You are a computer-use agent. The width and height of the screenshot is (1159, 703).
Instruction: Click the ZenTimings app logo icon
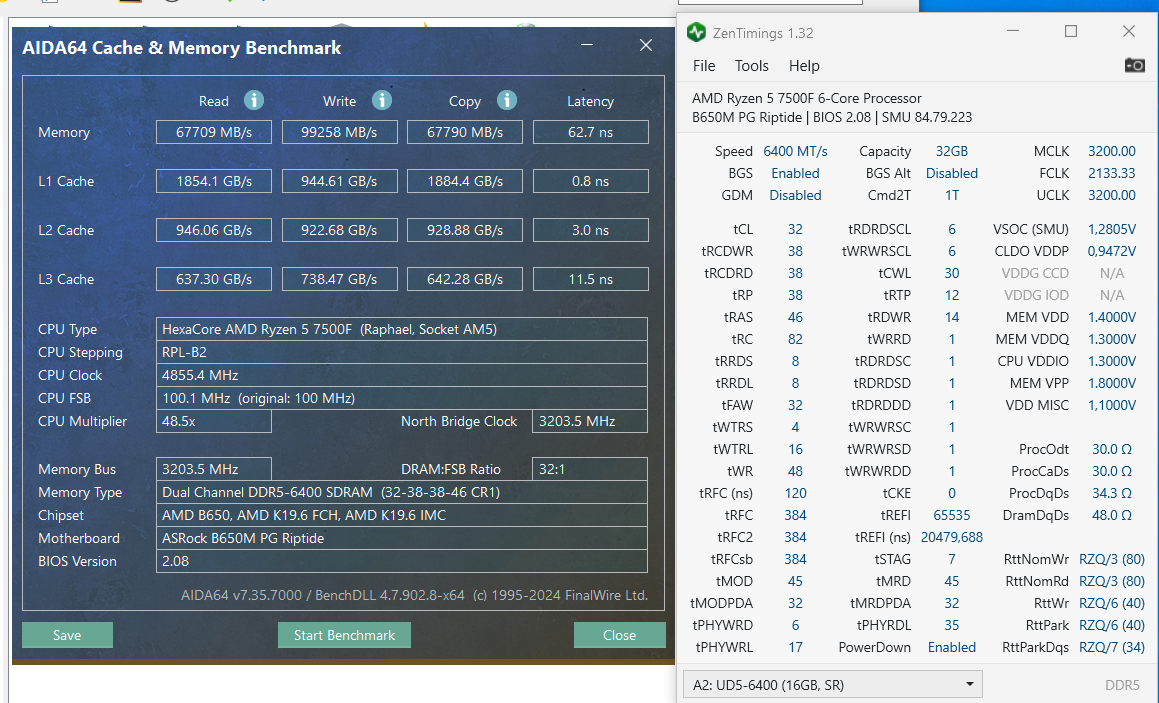pos(696,33)
